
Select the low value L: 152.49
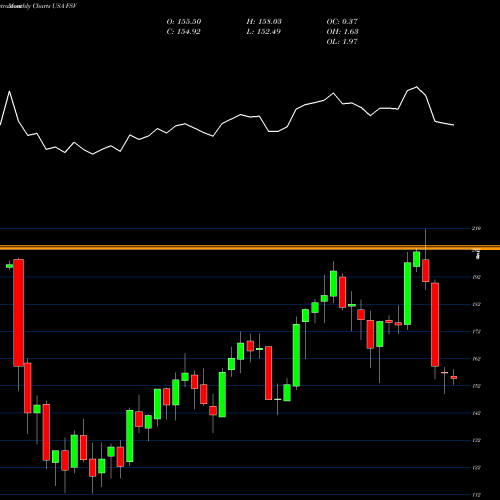pos(264,32)
